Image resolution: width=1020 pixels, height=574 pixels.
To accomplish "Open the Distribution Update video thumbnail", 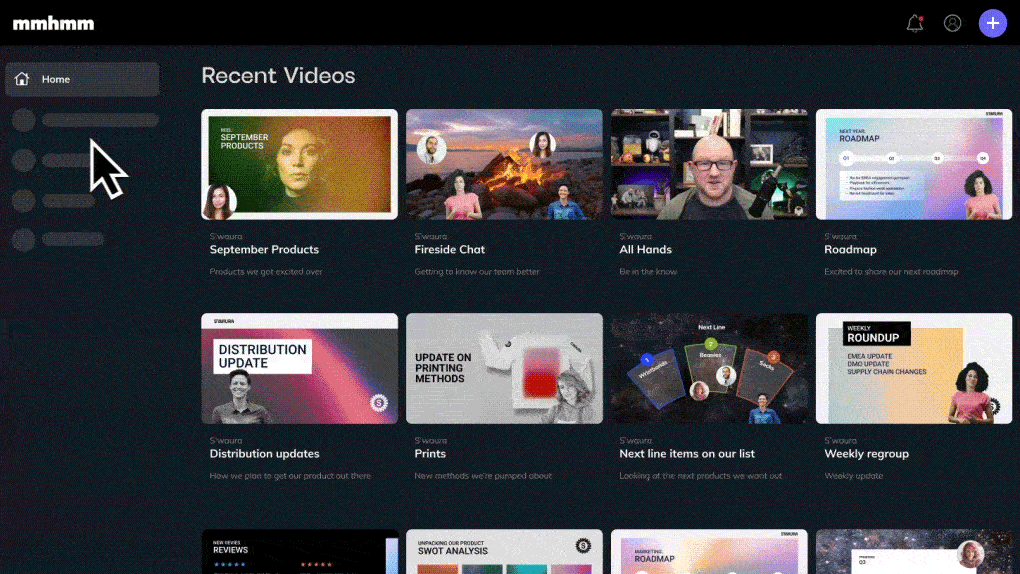I will [299, 368].
